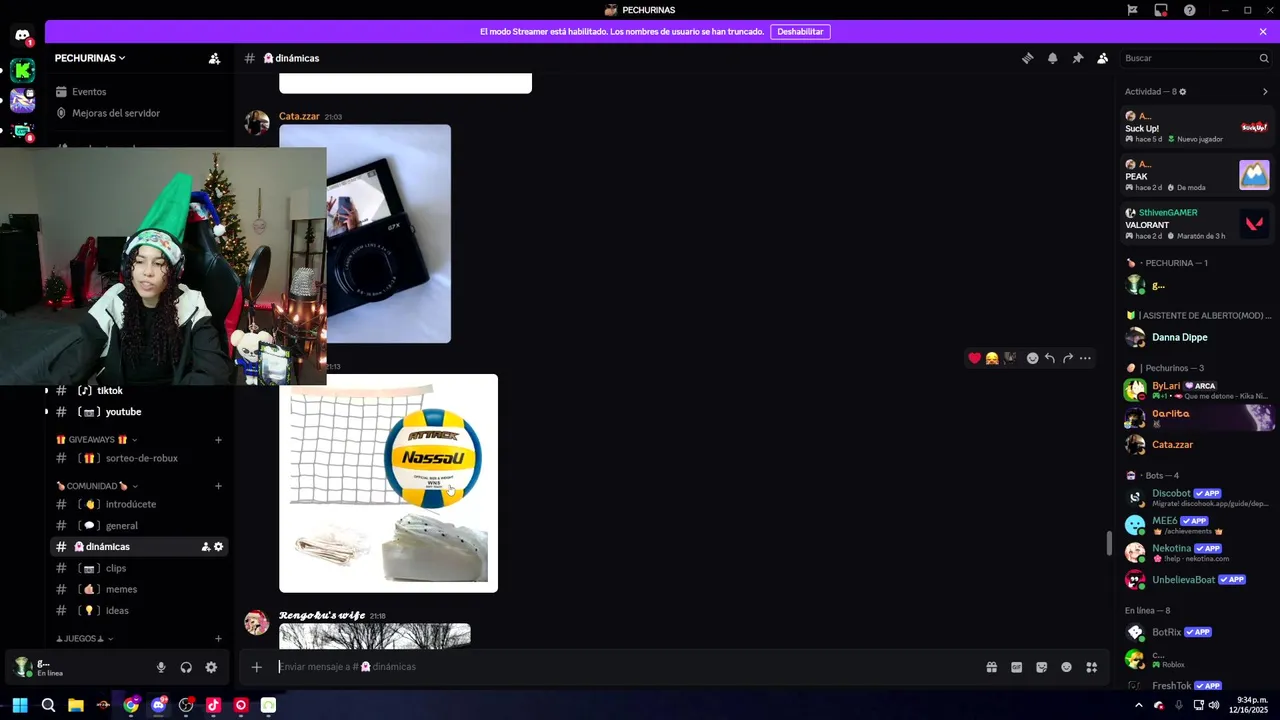Viewport: 1280px width, 720px height.
Task: Click the attach file plus button
Action: click(257, 667)
